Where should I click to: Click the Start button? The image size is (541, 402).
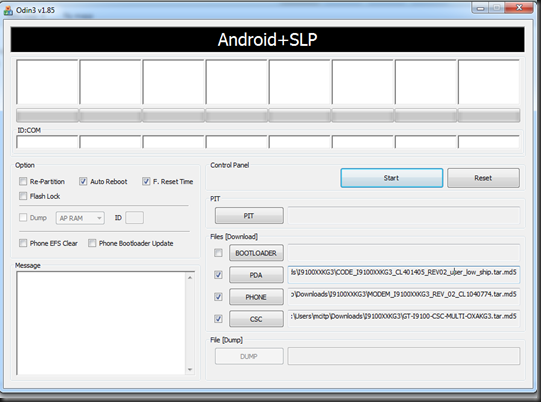pyautogui.click(x=392, y=178)
